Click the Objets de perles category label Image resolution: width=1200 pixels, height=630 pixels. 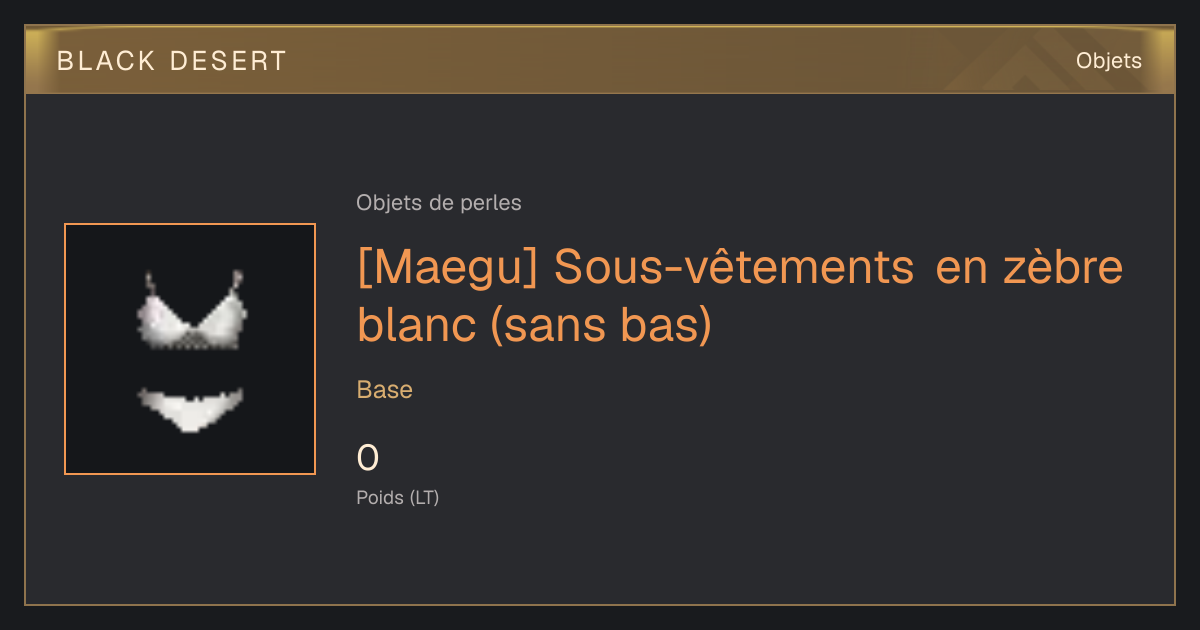[439, 203]
